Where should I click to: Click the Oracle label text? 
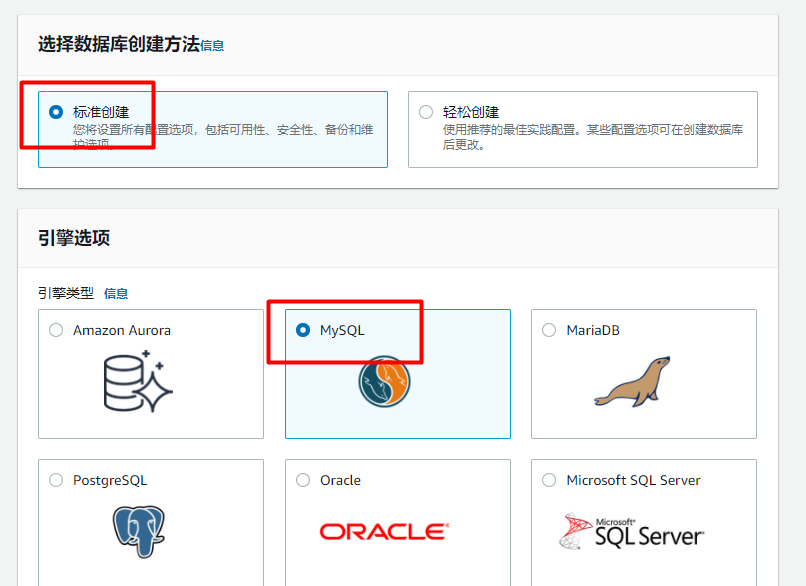[340, 480]
